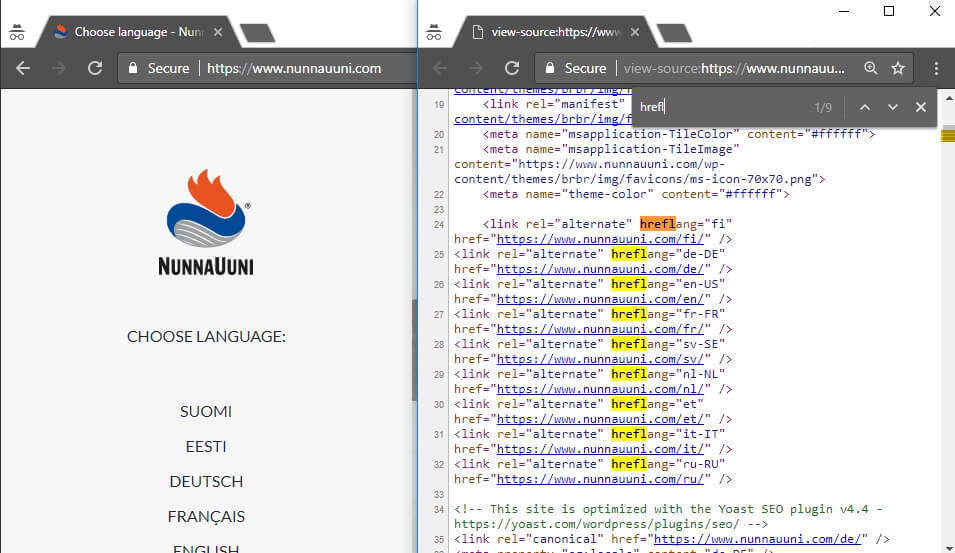Click forward arrow in Choose language window
This screenshot has height=553, width=955.
click(x=58, y=68)
